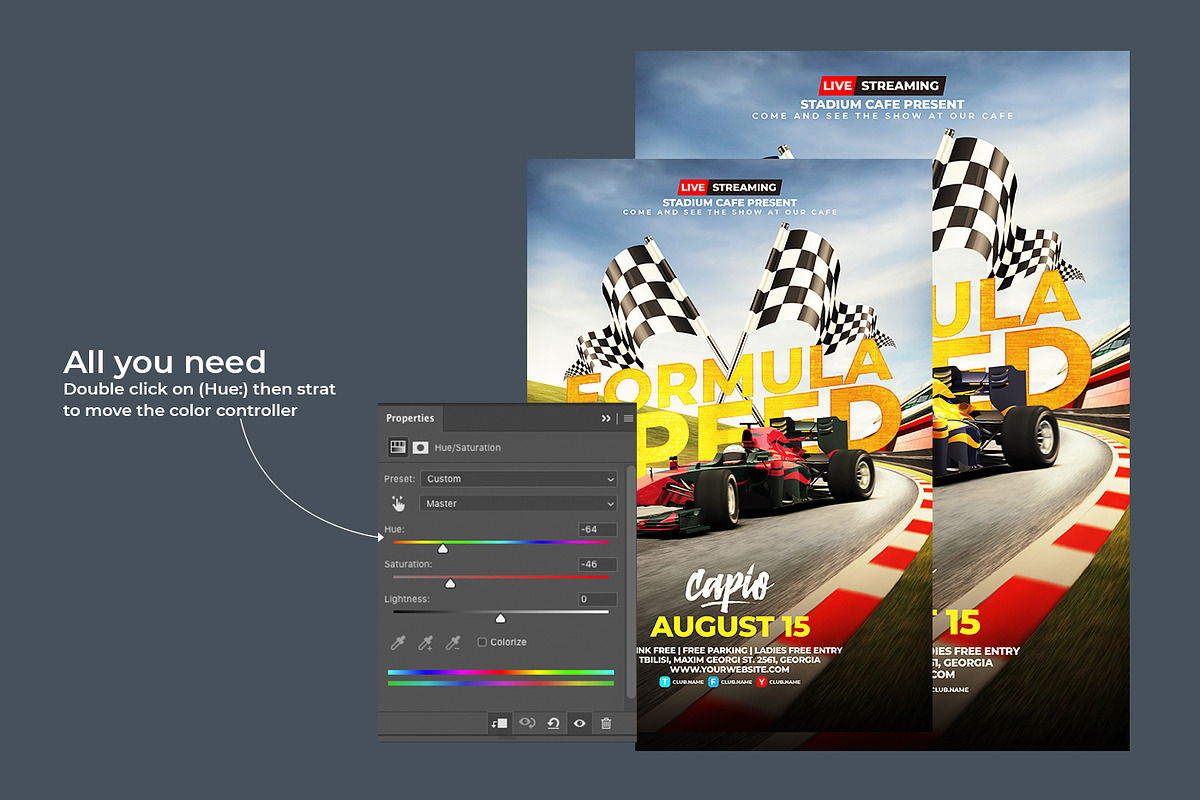Open the Master channel dropdown

(517, 503)
